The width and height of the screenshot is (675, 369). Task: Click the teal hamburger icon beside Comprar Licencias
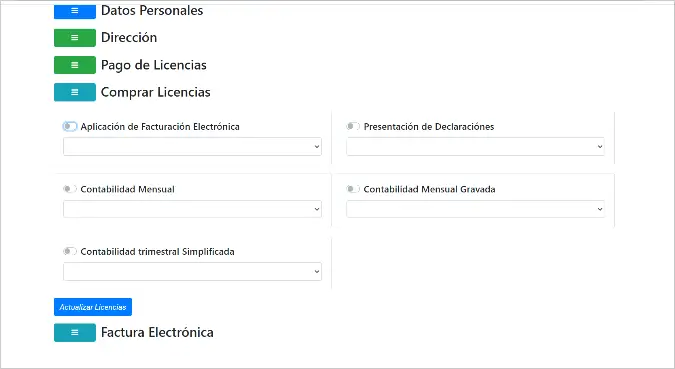point(75,92)
